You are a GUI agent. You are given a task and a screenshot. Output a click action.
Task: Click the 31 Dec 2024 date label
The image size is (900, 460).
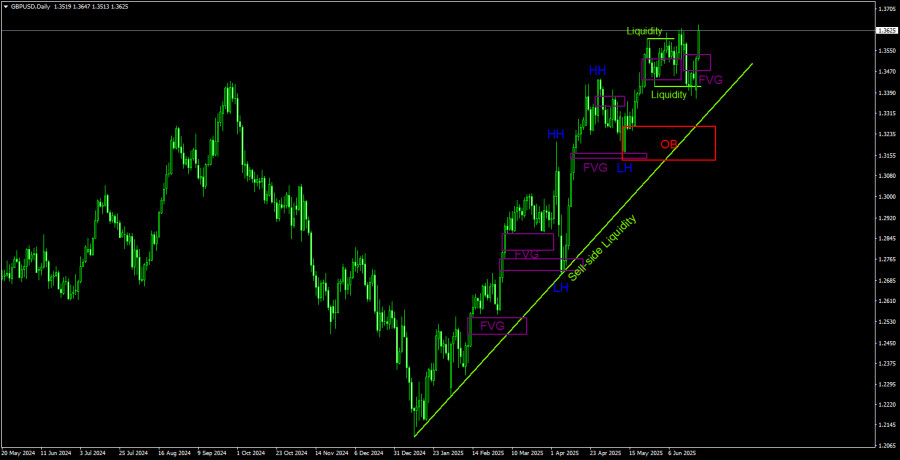click(409, 453)
